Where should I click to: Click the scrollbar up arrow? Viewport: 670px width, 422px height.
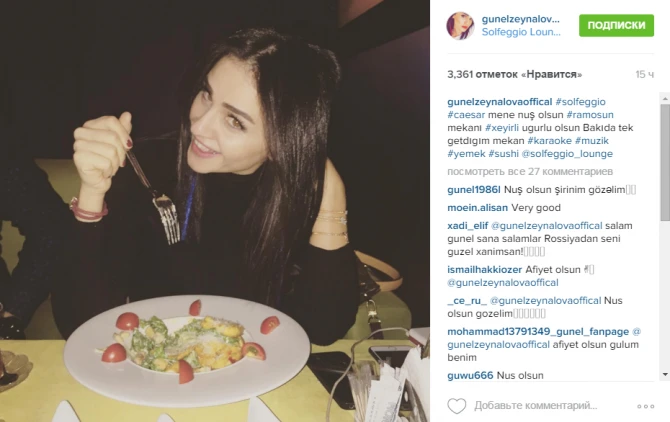tap(665, 99)
